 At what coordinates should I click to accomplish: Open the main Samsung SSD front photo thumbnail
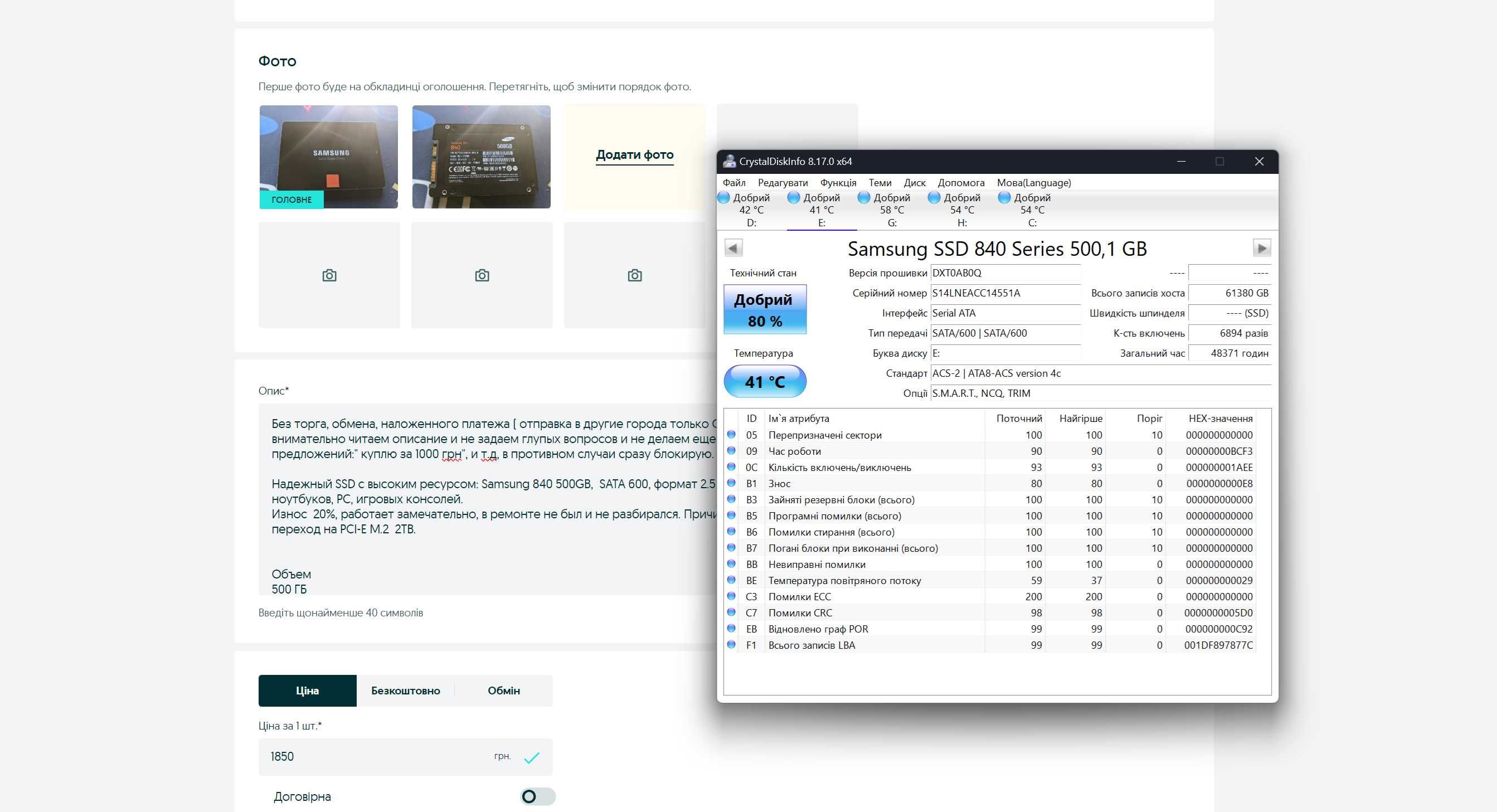[329, 157]
